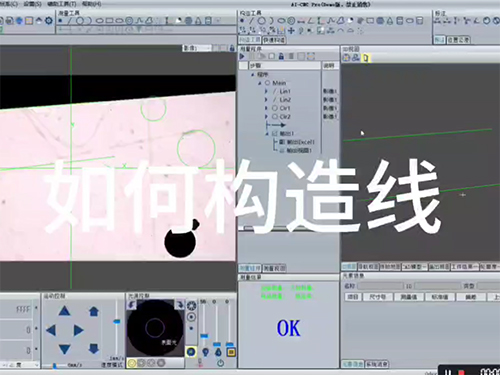Screen dimensions: 500x375
Task: Adjust the vertical motion speed slider
Action: click(116, 322)
